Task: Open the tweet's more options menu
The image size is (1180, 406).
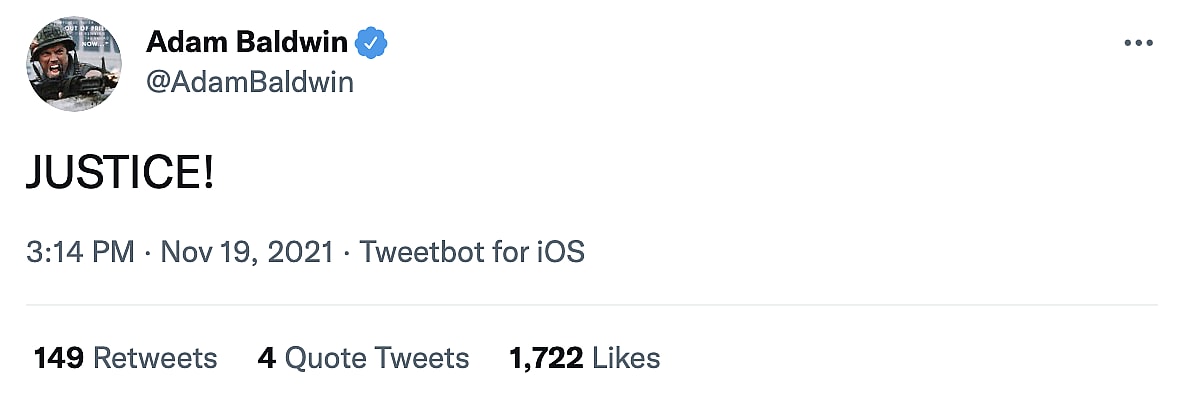Action: [x=1139, y=43]
